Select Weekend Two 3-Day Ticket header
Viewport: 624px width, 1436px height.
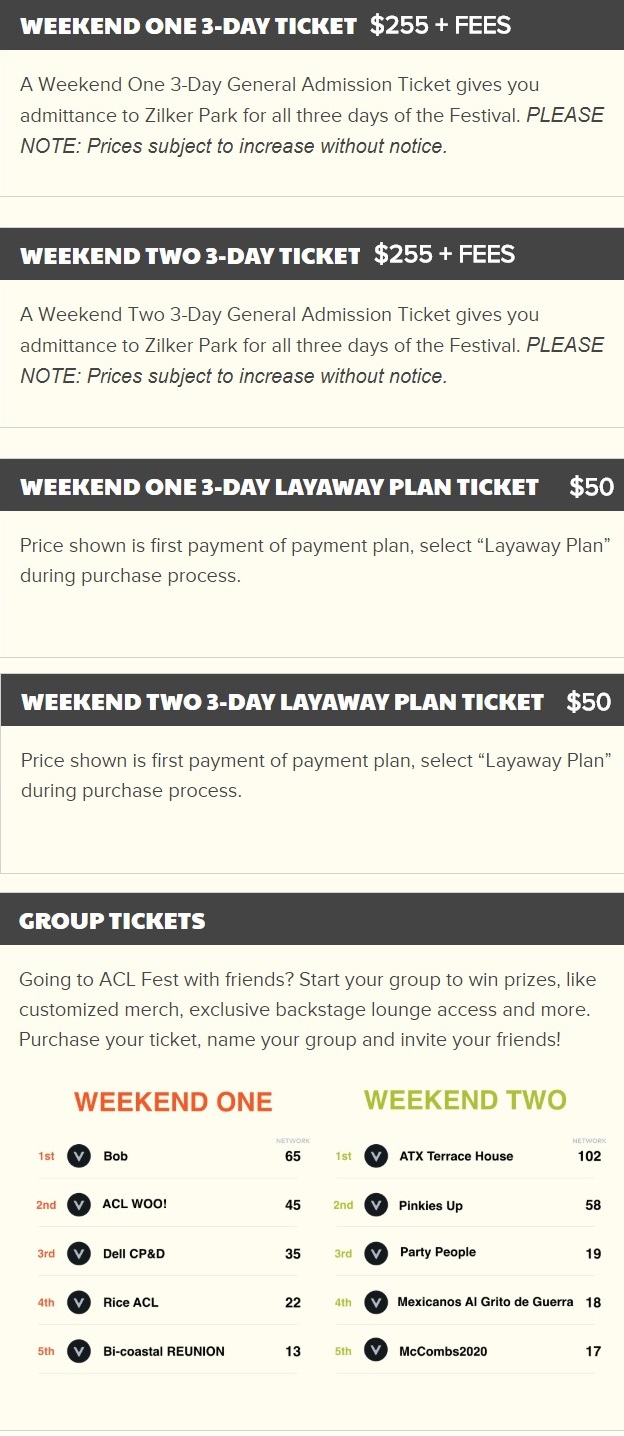(312, 254)
